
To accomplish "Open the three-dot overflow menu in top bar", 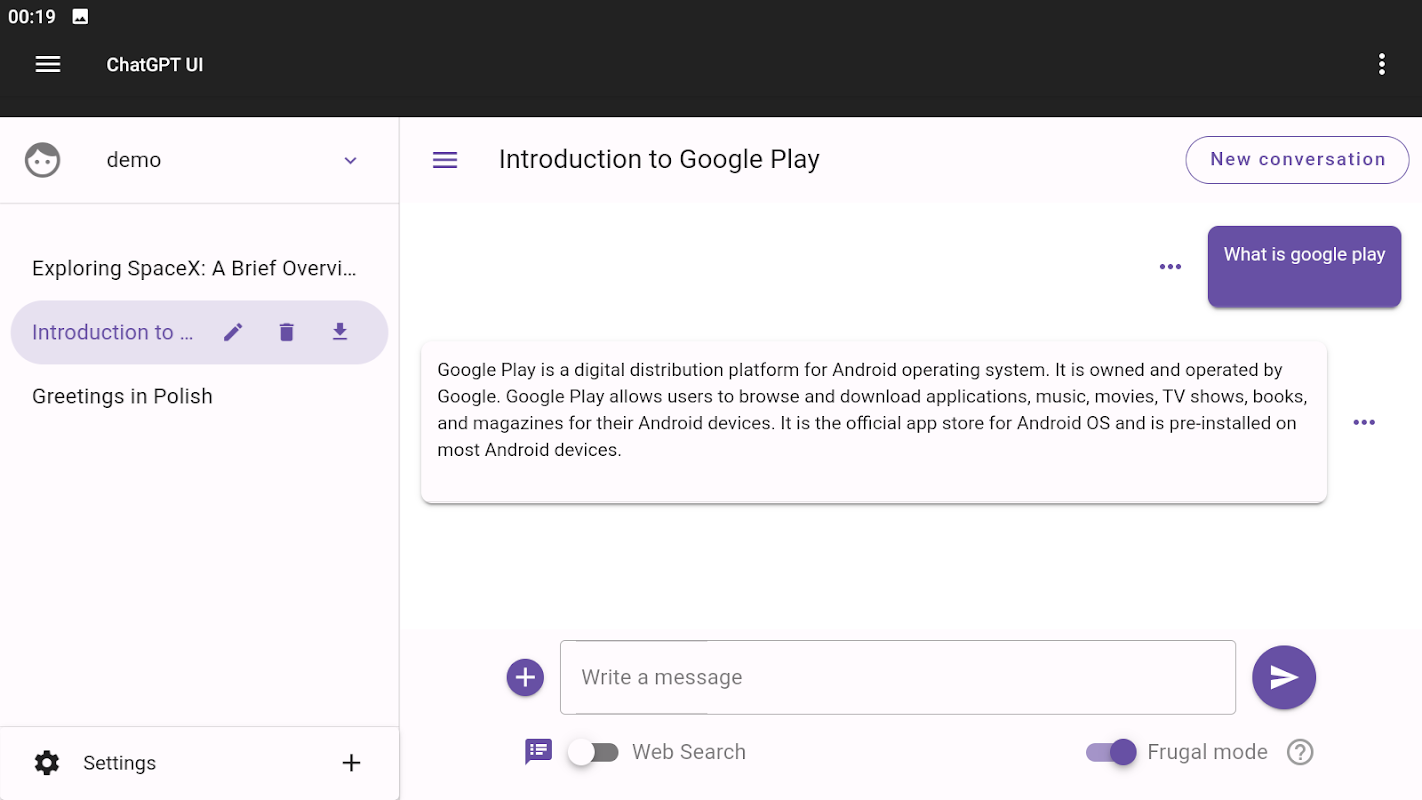I will 1381,65.
